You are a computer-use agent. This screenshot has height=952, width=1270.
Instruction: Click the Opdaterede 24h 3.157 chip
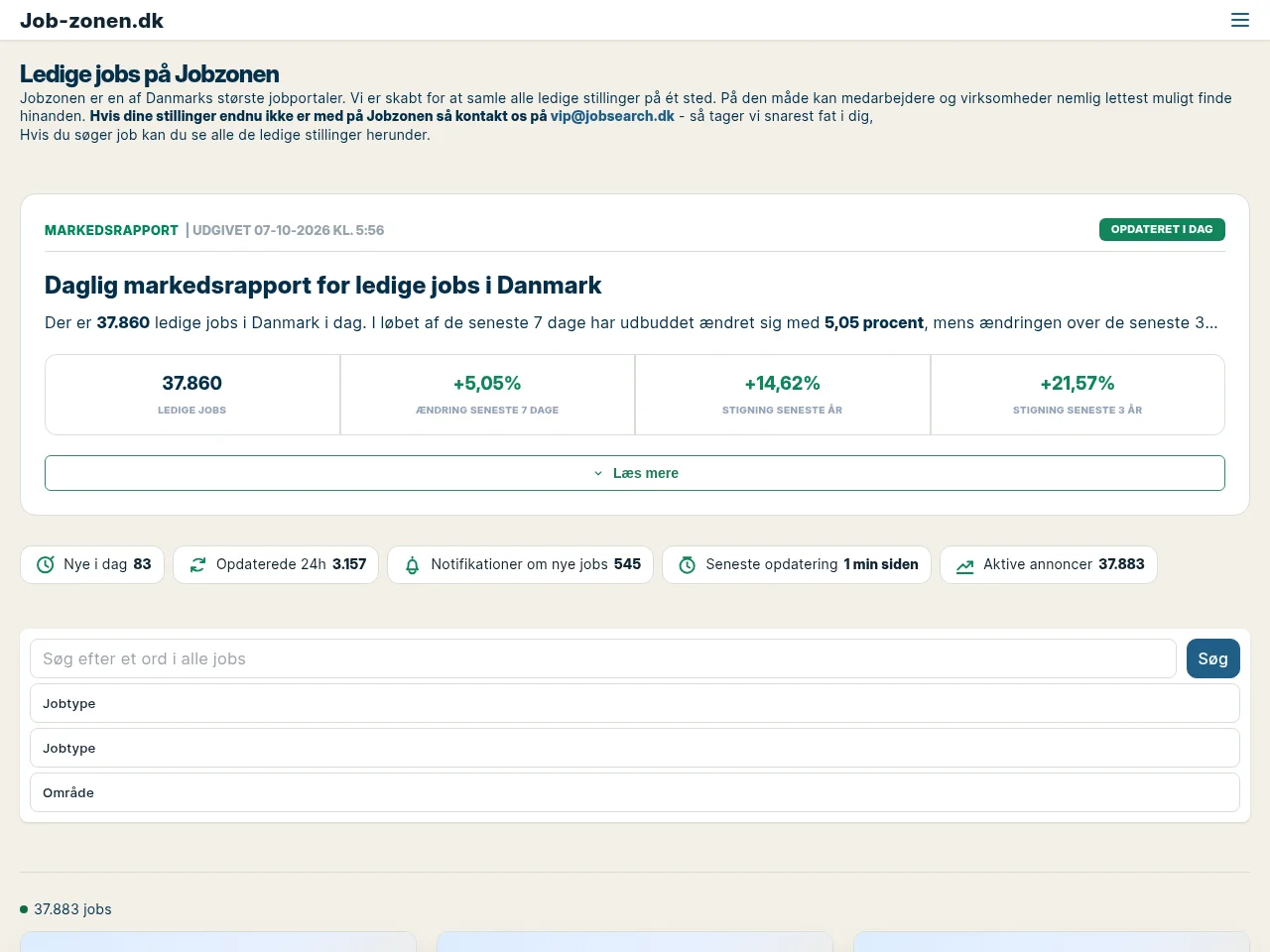coord(276,564)
